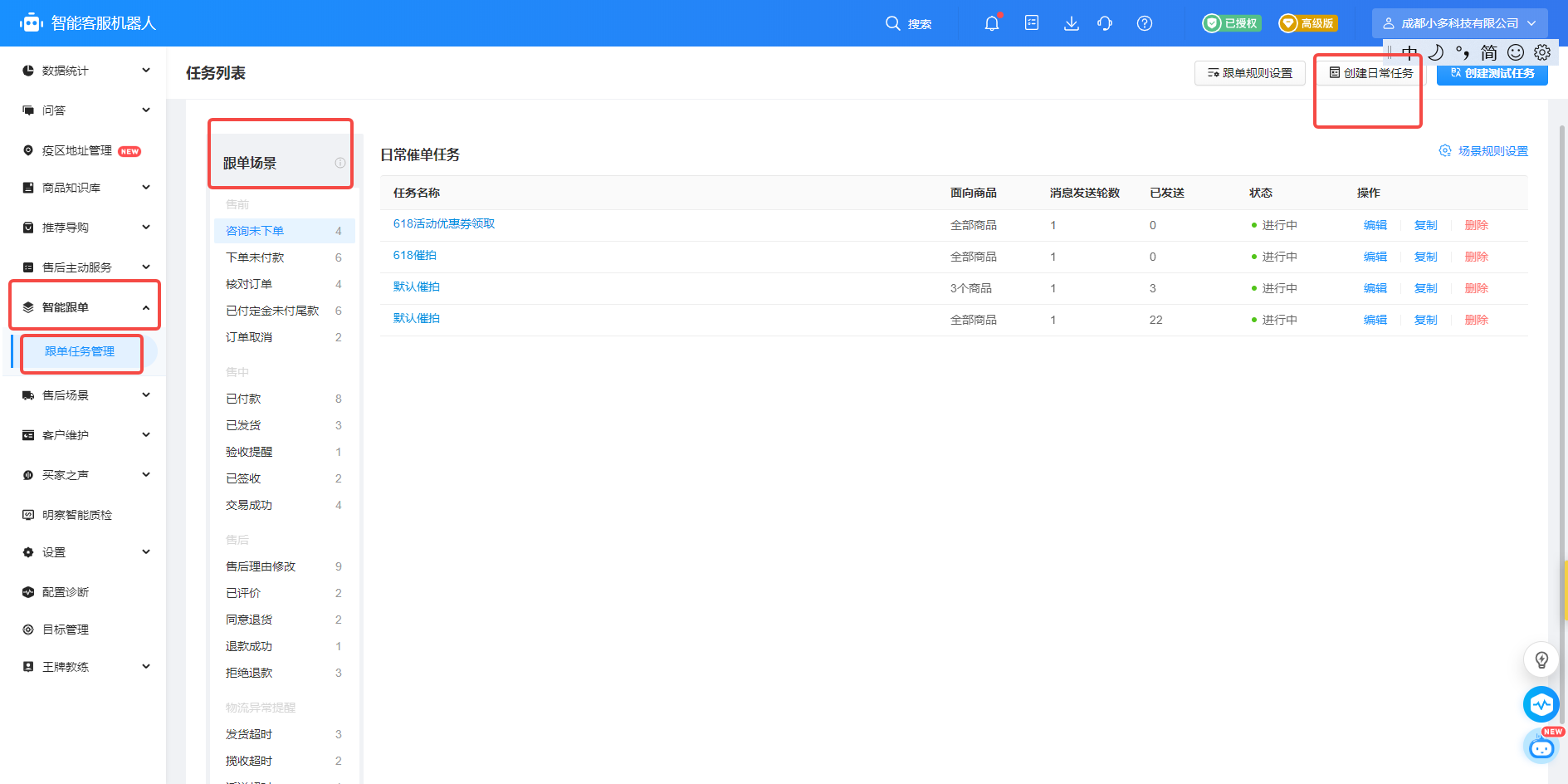Select the 发货超时 scenario
The image size is (1568, 784).
[285, 734]
